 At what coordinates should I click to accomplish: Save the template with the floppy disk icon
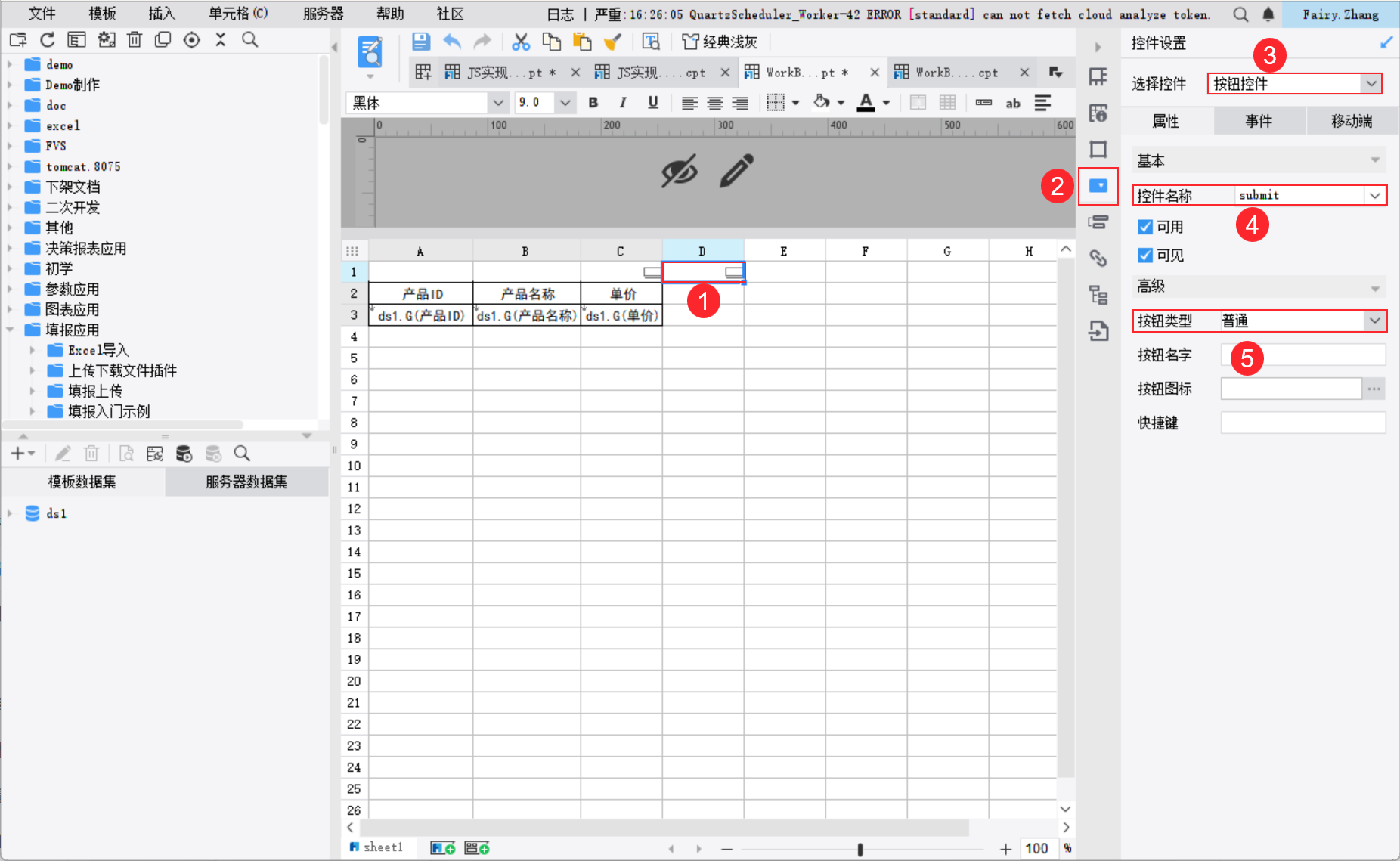point(421,42)
